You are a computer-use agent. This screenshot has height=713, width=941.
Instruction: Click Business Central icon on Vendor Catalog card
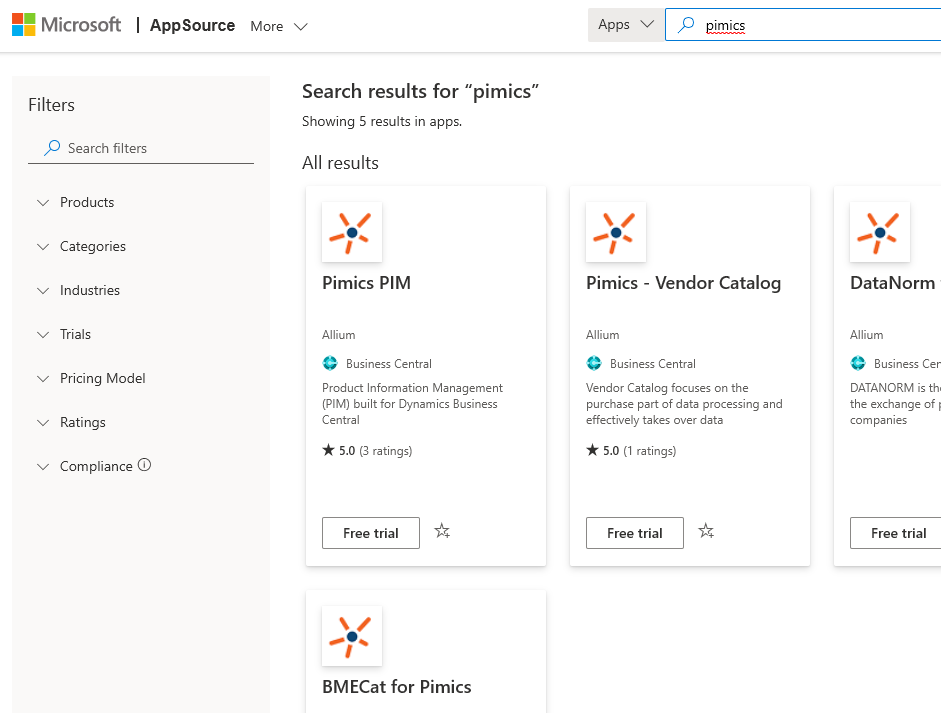click(x=594, y=363)
